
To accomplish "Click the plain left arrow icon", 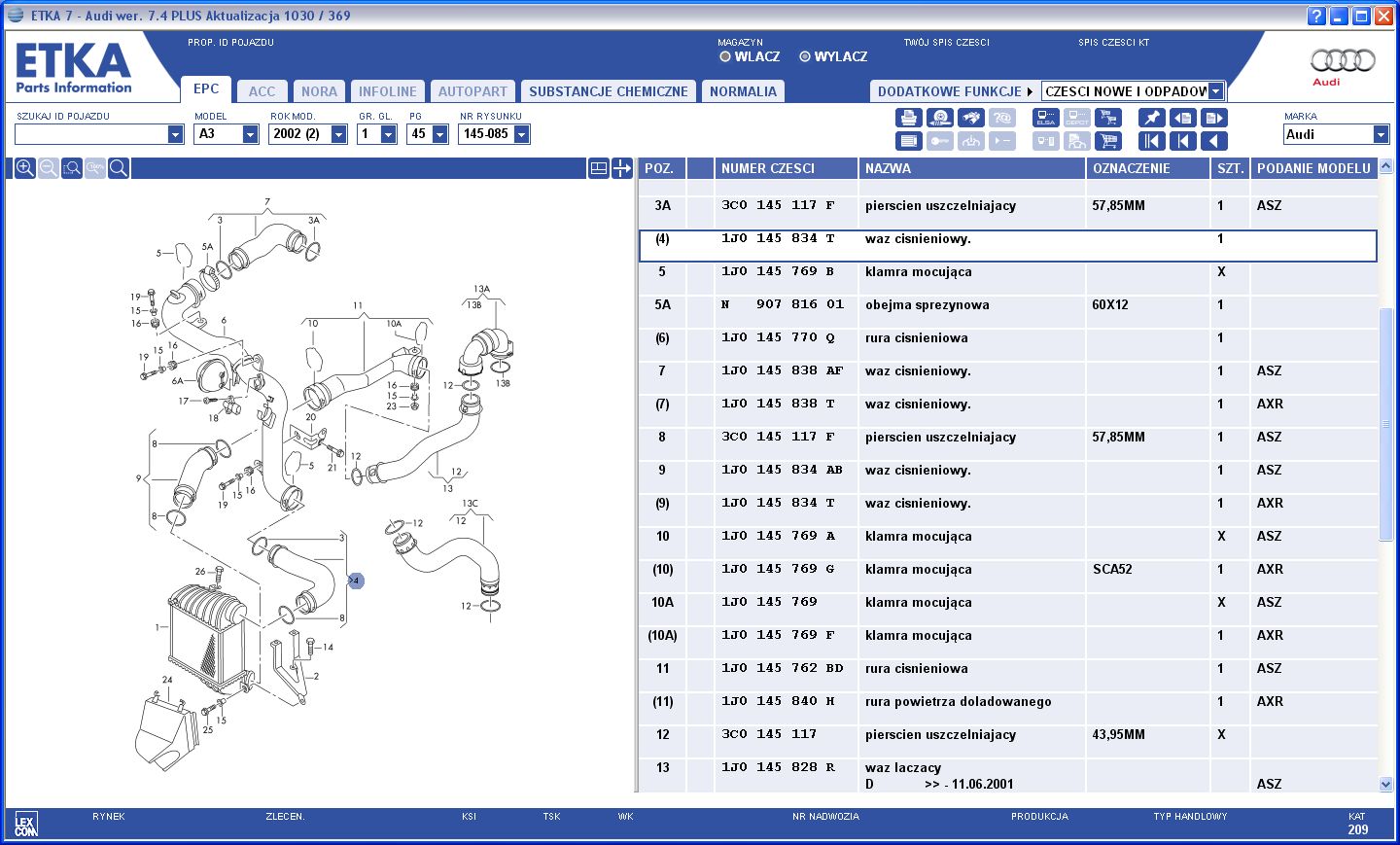I will [x=1214, y=141].
